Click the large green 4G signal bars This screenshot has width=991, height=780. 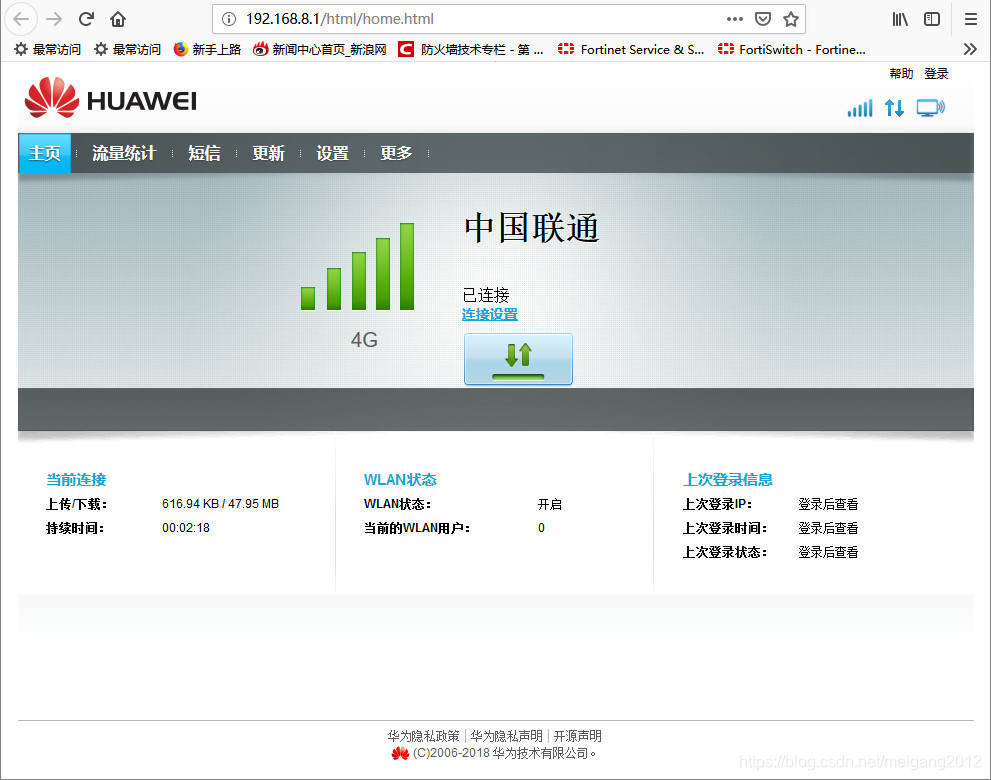[x=358, y=266]
